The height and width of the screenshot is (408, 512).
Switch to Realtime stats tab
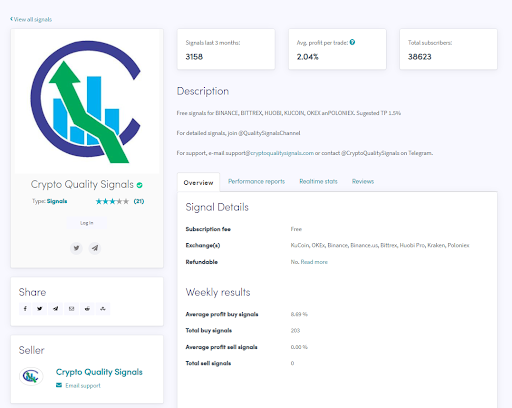318,181
